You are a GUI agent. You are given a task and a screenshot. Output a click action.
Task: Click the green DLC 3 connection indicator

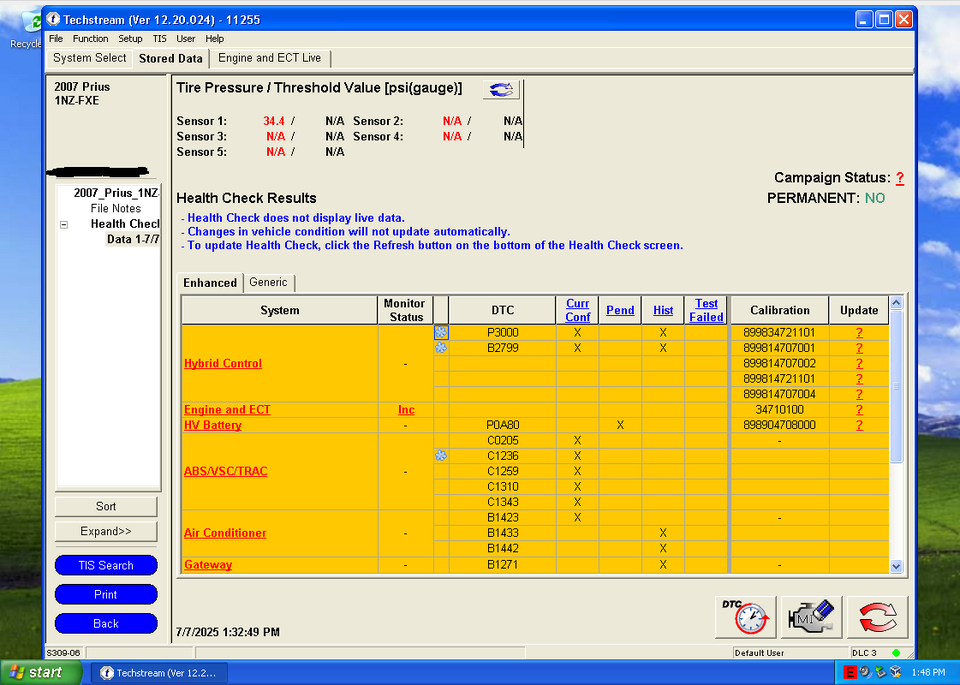pos(896,653)
